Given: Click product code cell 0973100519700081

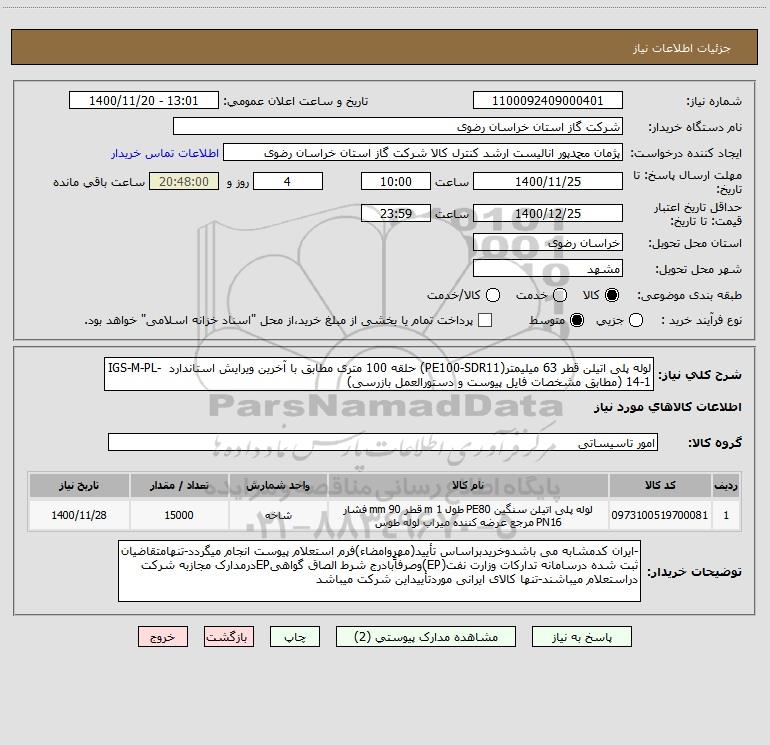Looking at the screenshot, I should pyautogui.click(x=660, y=515).
